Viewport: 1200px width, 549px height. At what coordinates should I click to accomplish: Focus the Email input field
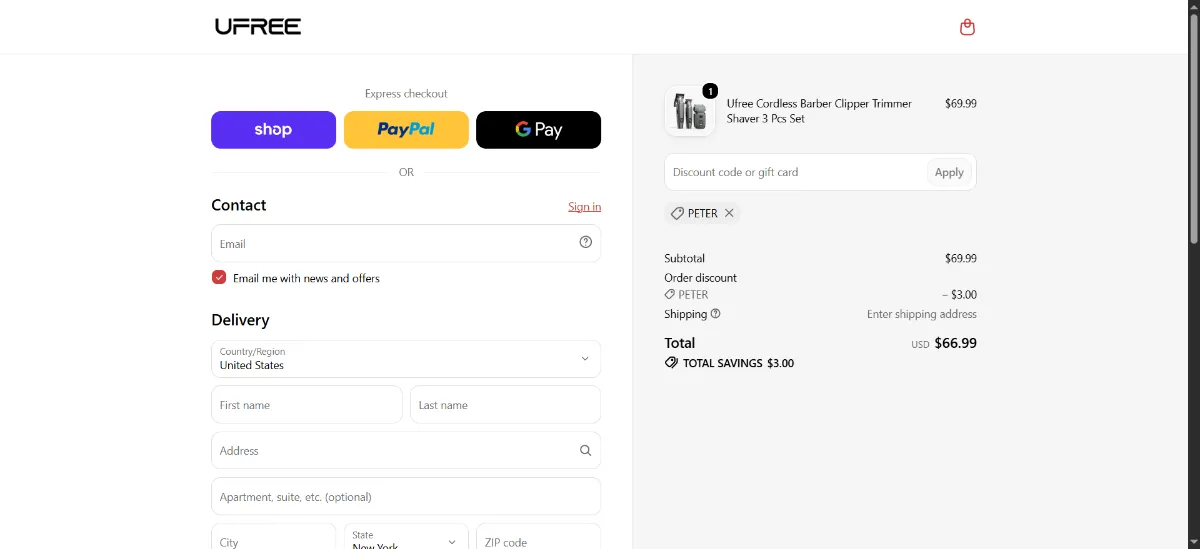pos(406,243)
